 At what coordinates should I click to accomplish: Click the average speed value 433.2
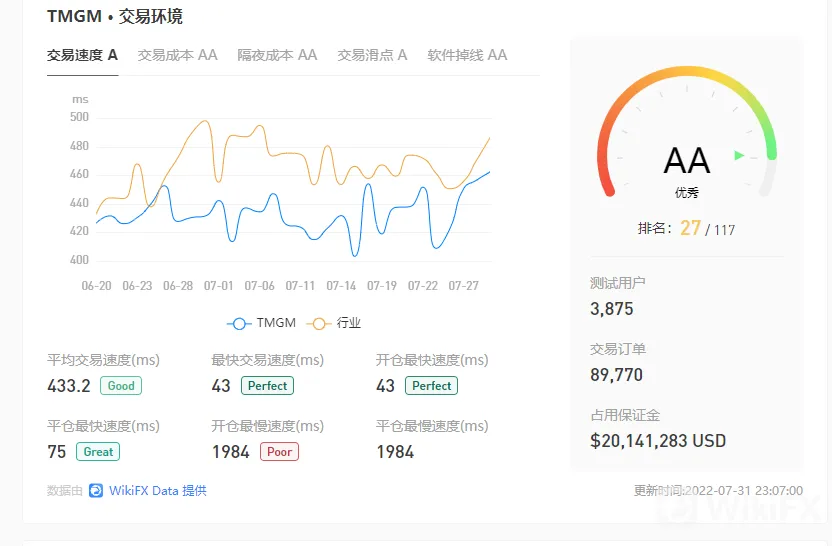69,386
